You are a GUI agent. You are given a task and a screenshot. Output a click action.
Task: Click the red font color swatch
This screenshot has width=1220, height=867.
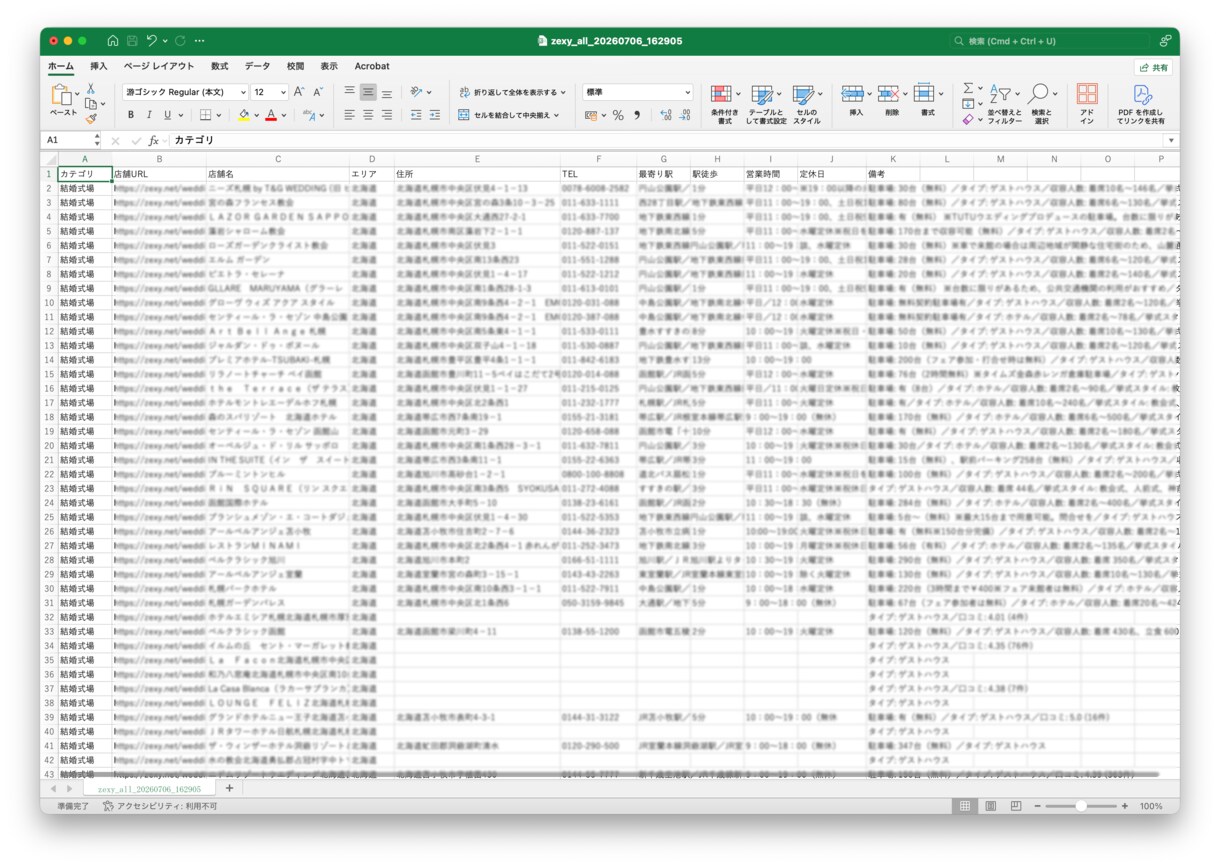click(x=270, y=115)
